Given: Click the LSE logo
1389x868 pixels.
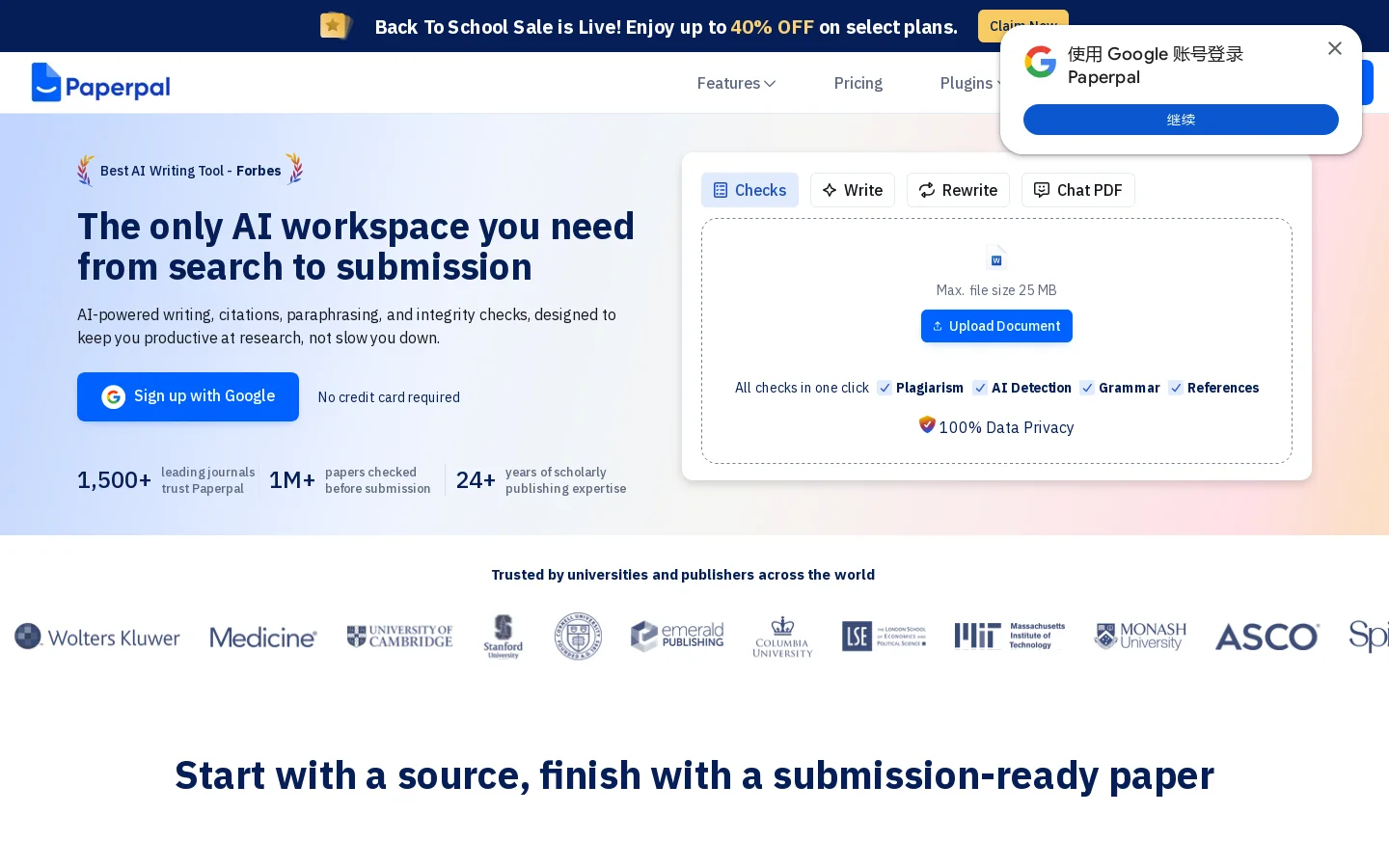Looking at the screenshot, I should 884,636.
